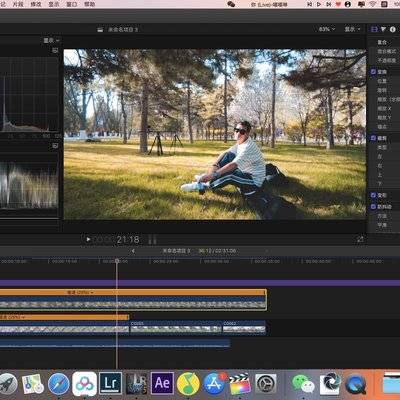The image size is (400, 400).
Task: Click the timeline project name label
Action: (176, 251)
